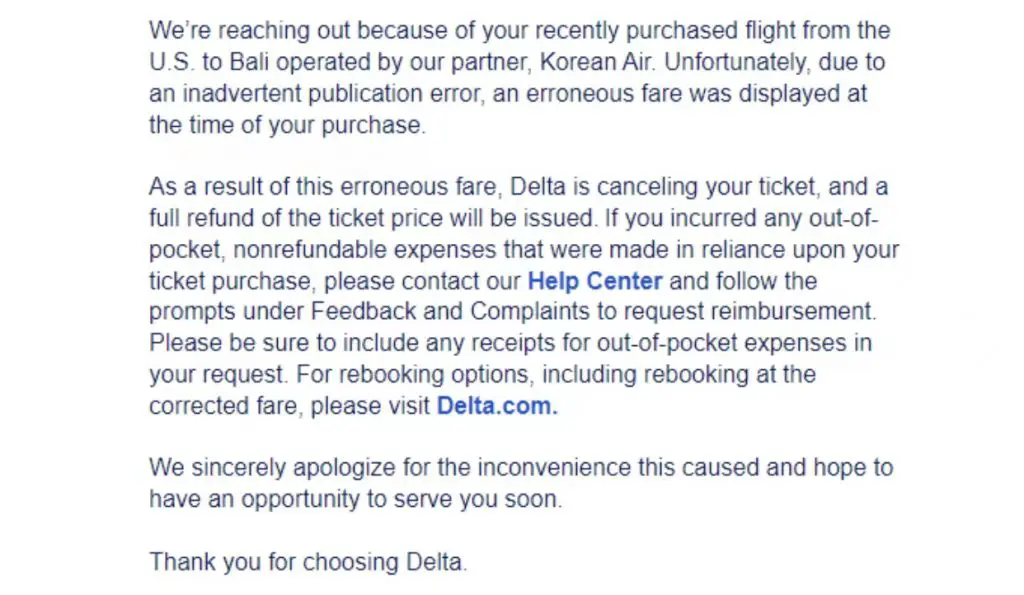Follow the Delta.com link
The width and height of the screenshot is (1024, 595).
497,406
